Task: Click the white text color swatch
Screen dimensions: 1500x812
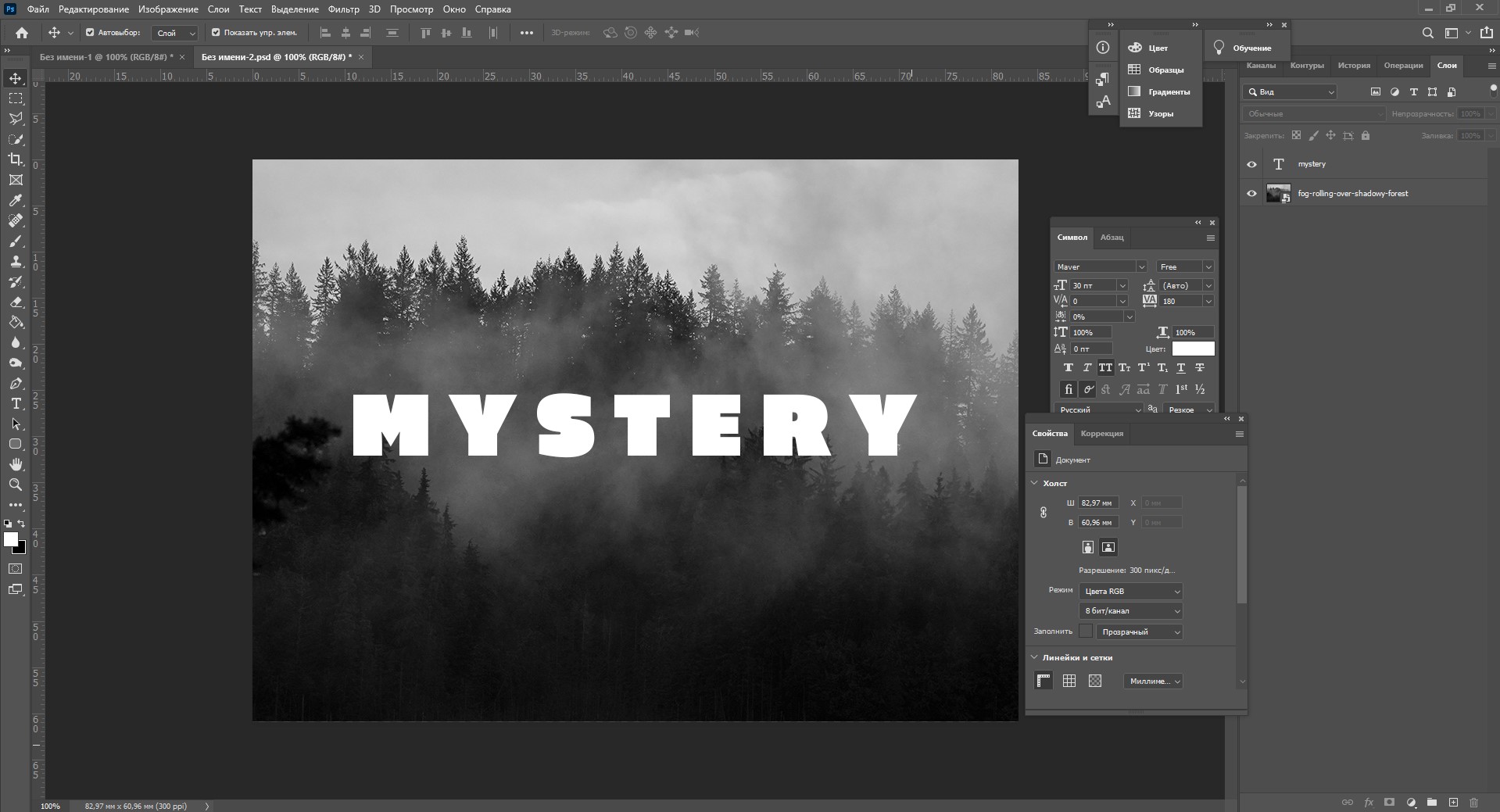Action: 1193,349
